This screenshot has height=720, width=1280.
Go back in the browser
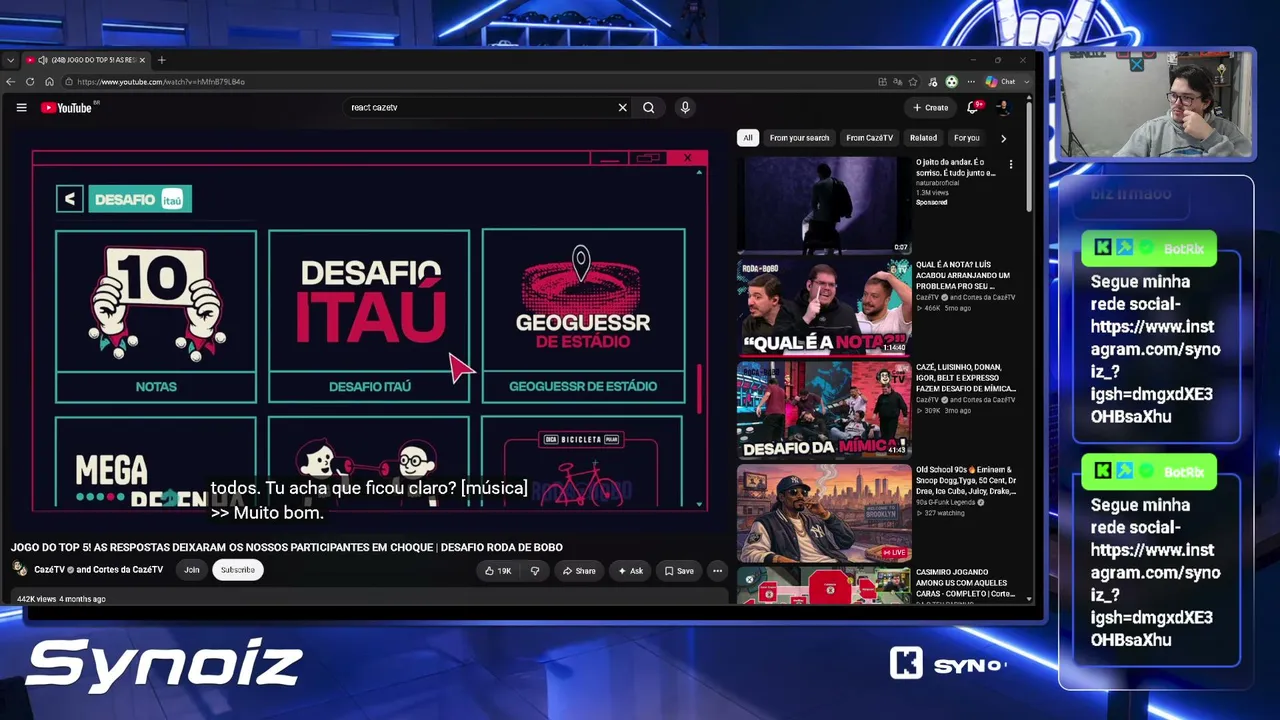[x=10, y=82]
